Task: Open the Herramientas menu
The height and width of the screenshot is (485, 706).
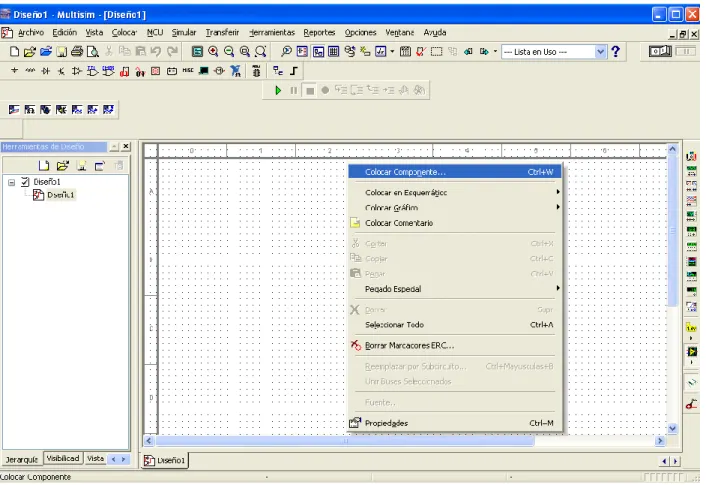Action: point(272,32)
